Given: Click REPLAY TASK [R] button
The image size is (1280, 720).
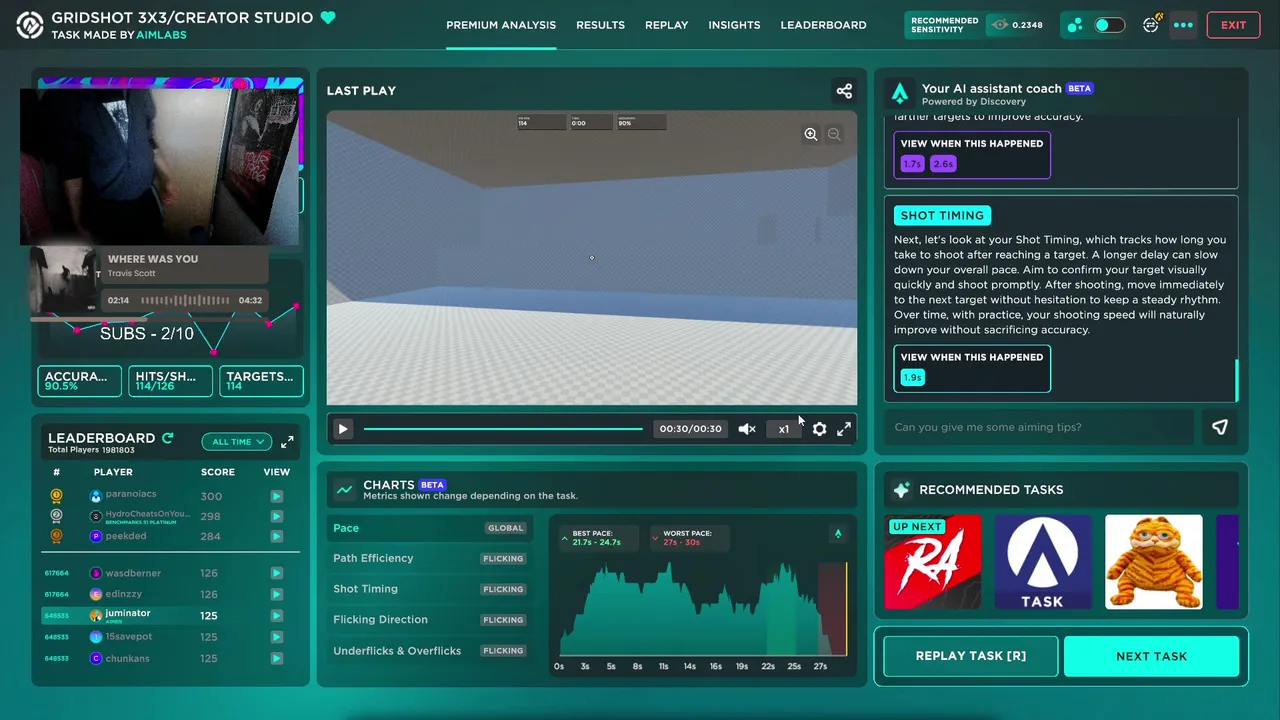Looking at the screenshot, I should tap(971, 656).
